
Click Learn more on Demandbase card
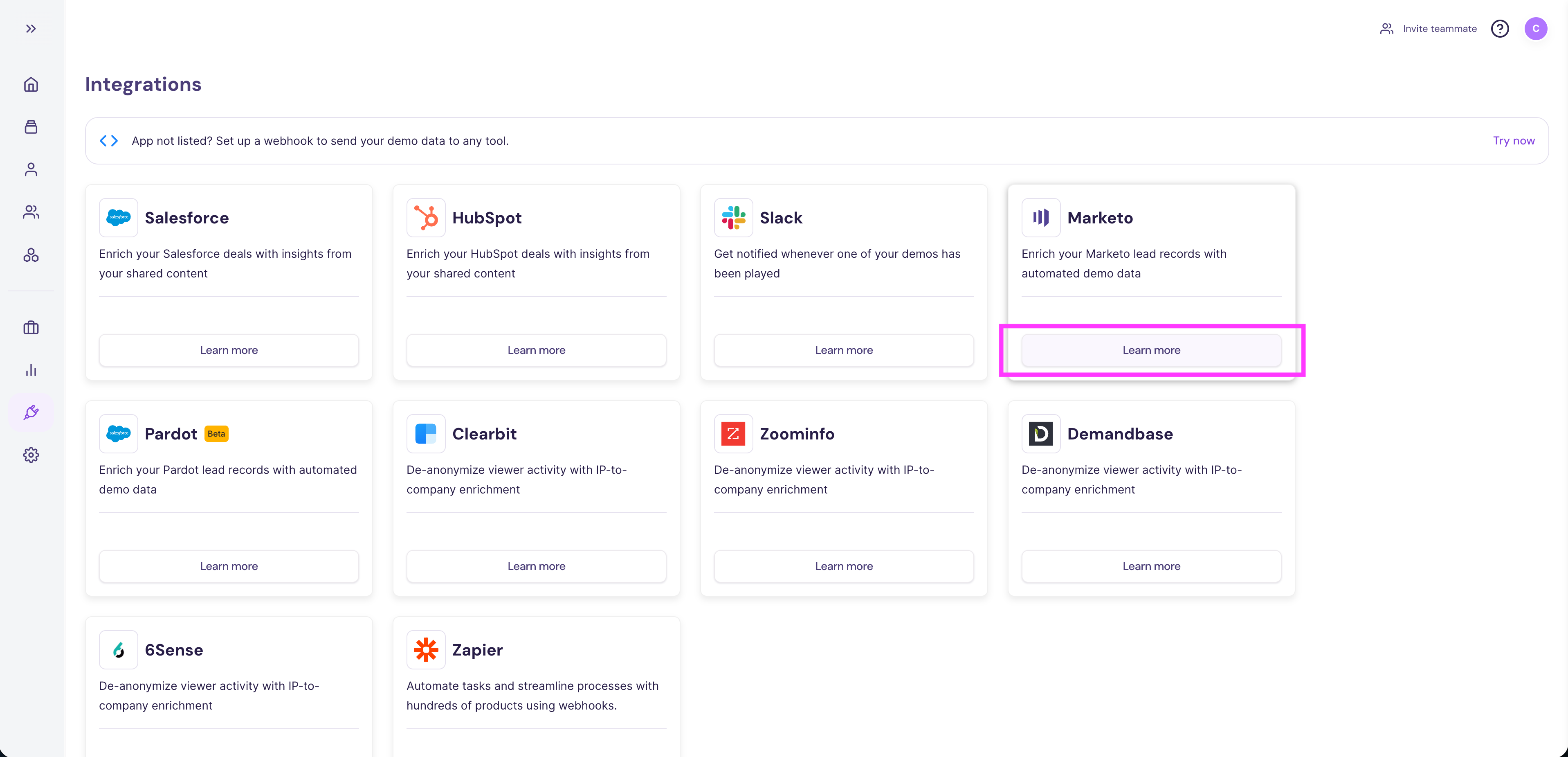1151,566
